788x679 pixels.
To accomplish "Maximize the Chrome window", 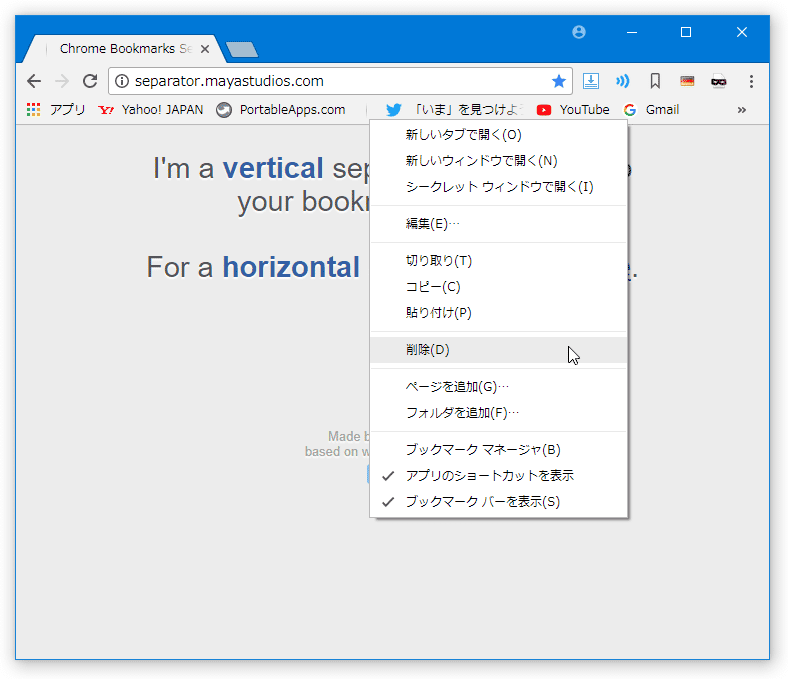I will (685, 32).
